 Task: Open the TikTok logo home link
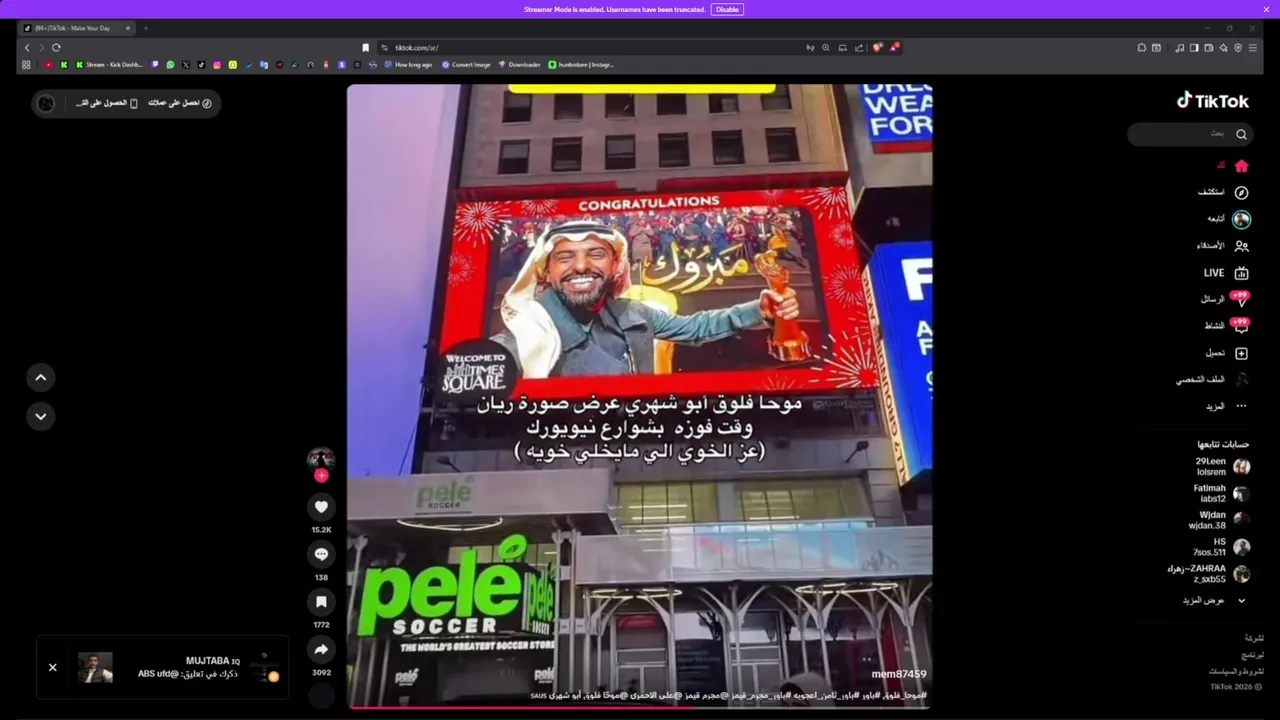point(1212,101)
